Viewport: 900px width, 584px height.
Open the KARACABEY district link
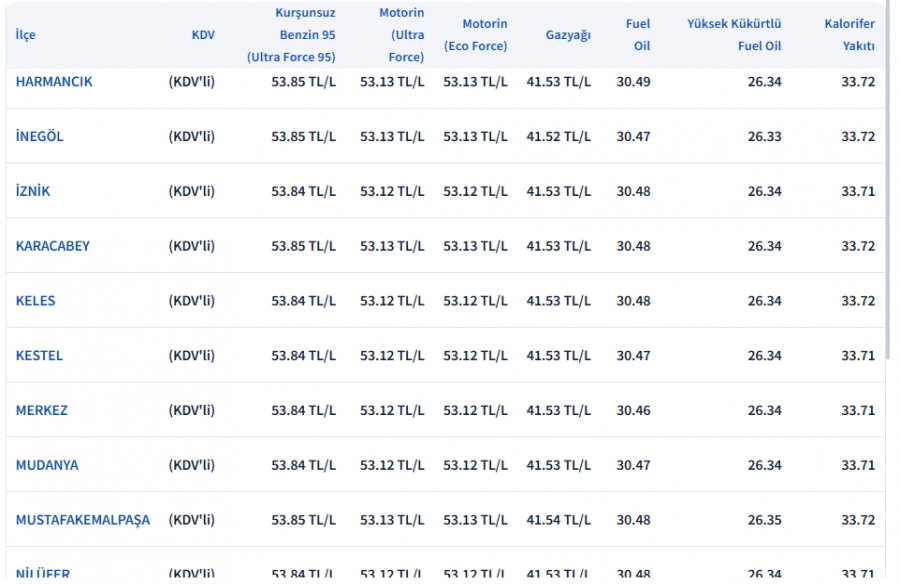coord(53,246)
